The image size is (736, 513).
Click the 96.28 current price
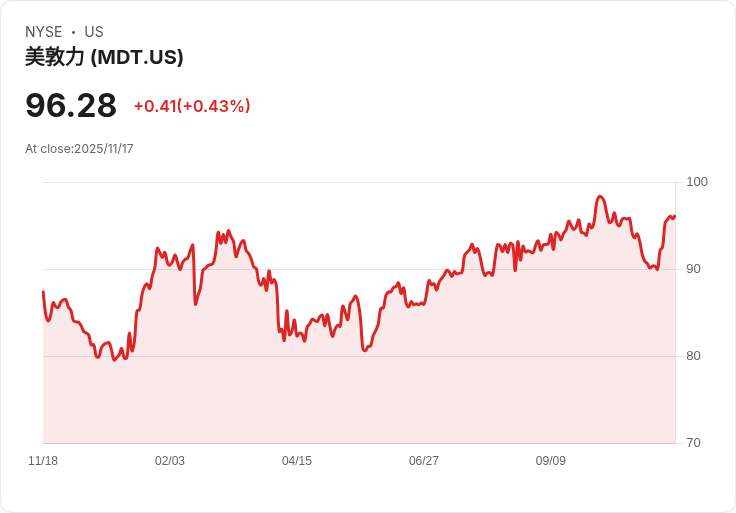pyautogui.click(x=71, y=105)
